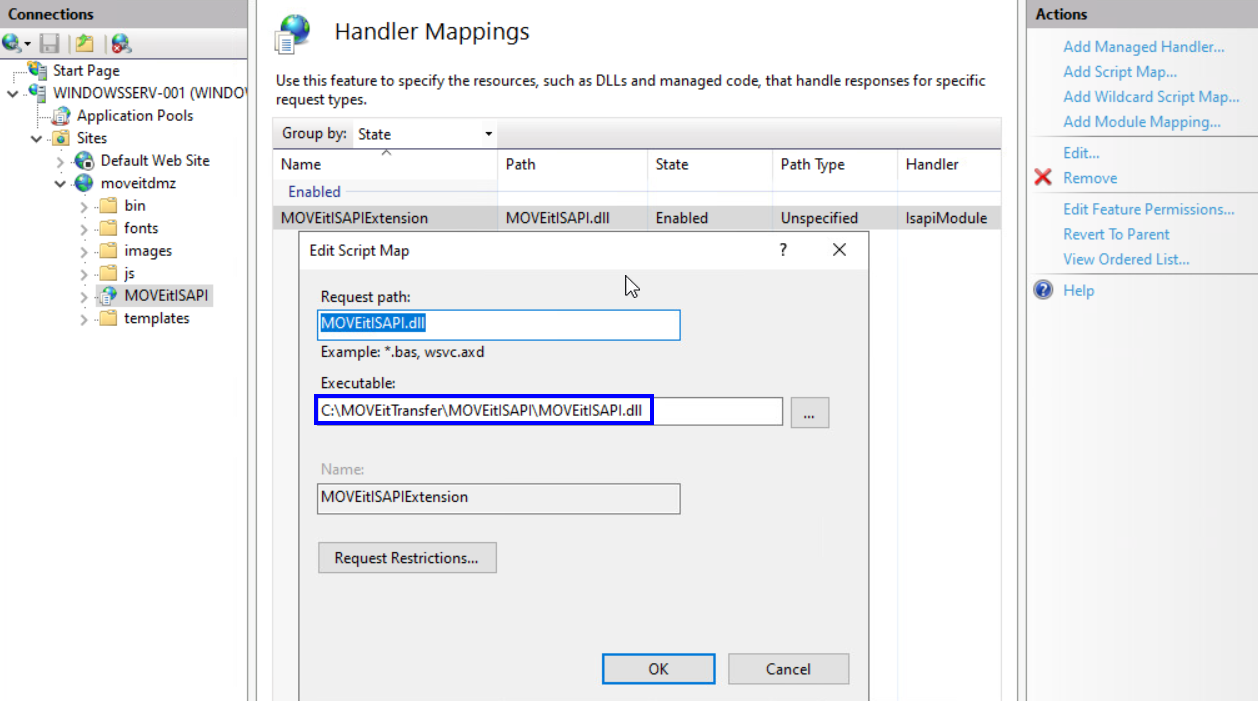The width and height of the screenshot is (1258, 701).
Task: Click the MOVEitISAPI application icon in tree
Action: [x=108, y=296]
